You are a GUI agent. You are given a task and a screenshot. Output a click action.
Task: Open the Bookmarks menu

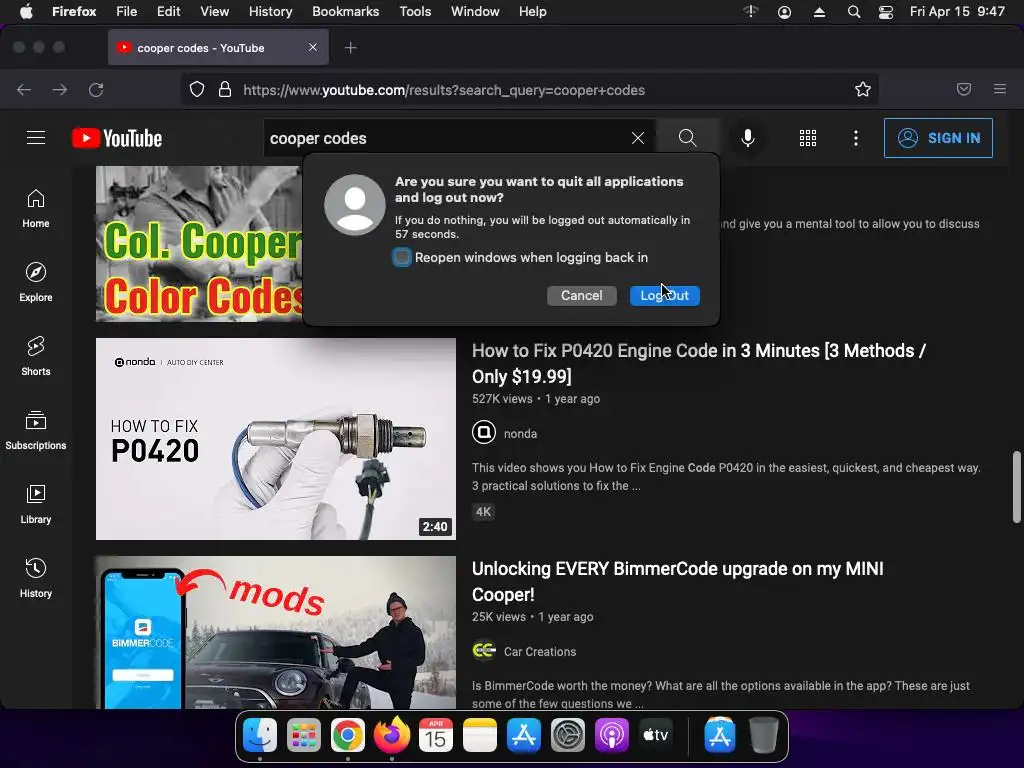345,12
